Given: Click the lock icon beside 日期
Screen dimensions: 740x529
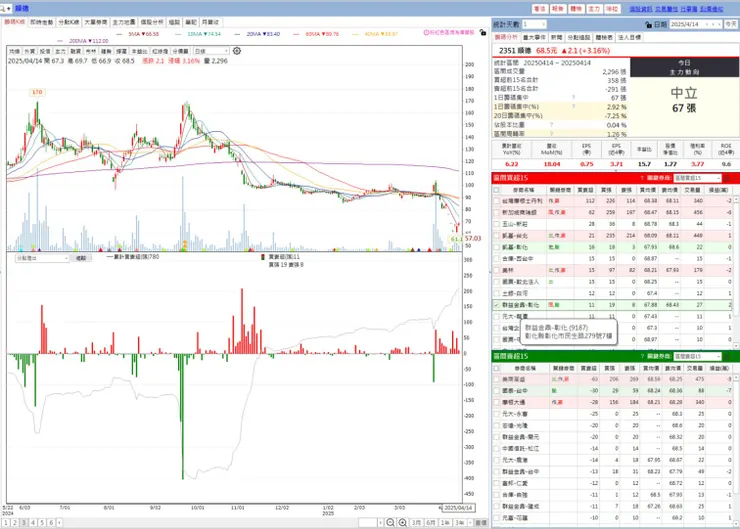Looking at the screenshot, I should pyautogui.click(x=648, y=25).
